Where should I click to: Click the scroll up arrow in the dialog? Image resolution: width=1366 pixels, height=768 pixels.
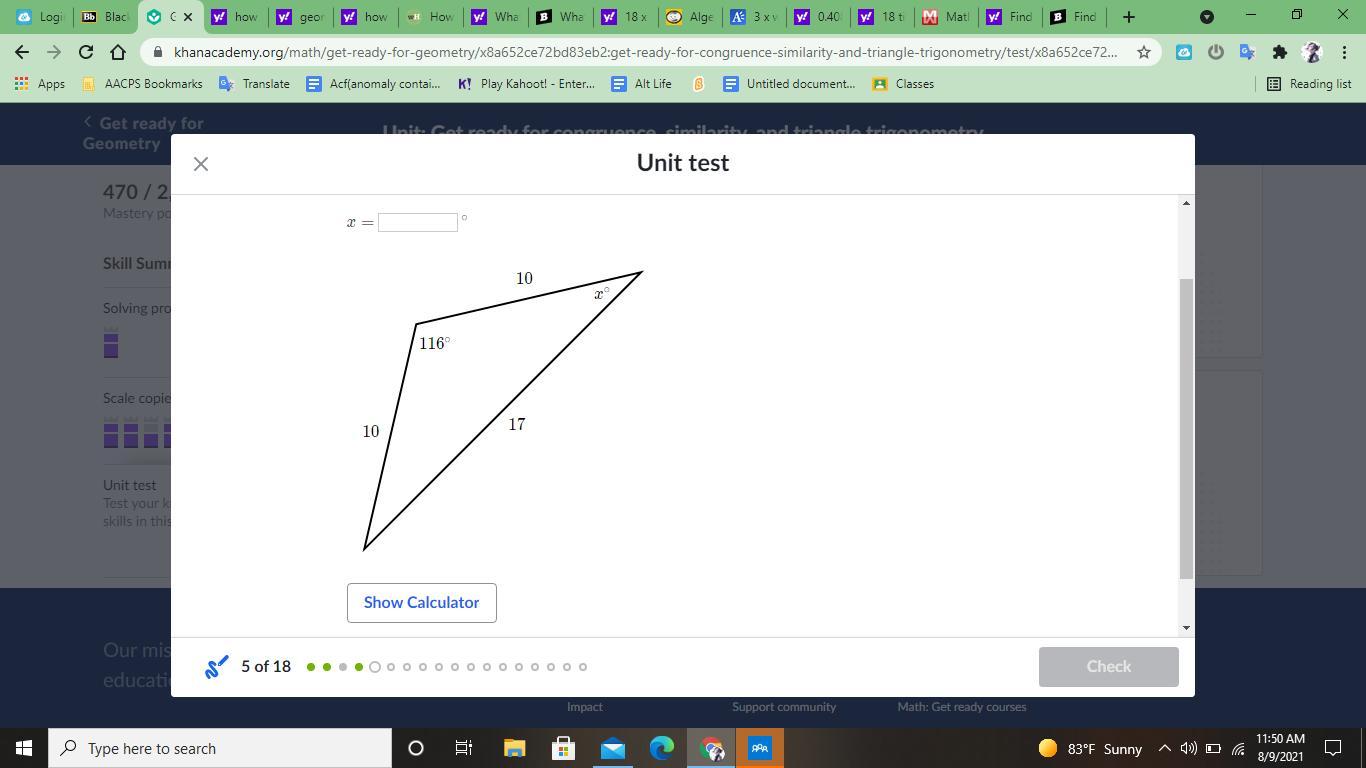[x=1187, y=203]
